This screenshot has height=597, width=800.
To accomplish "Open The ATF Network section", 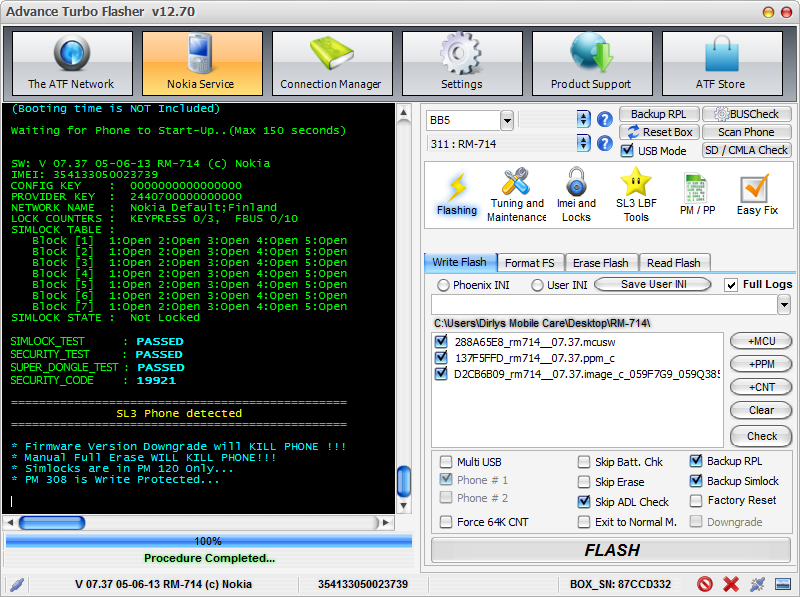I will (x=72, y=63).
